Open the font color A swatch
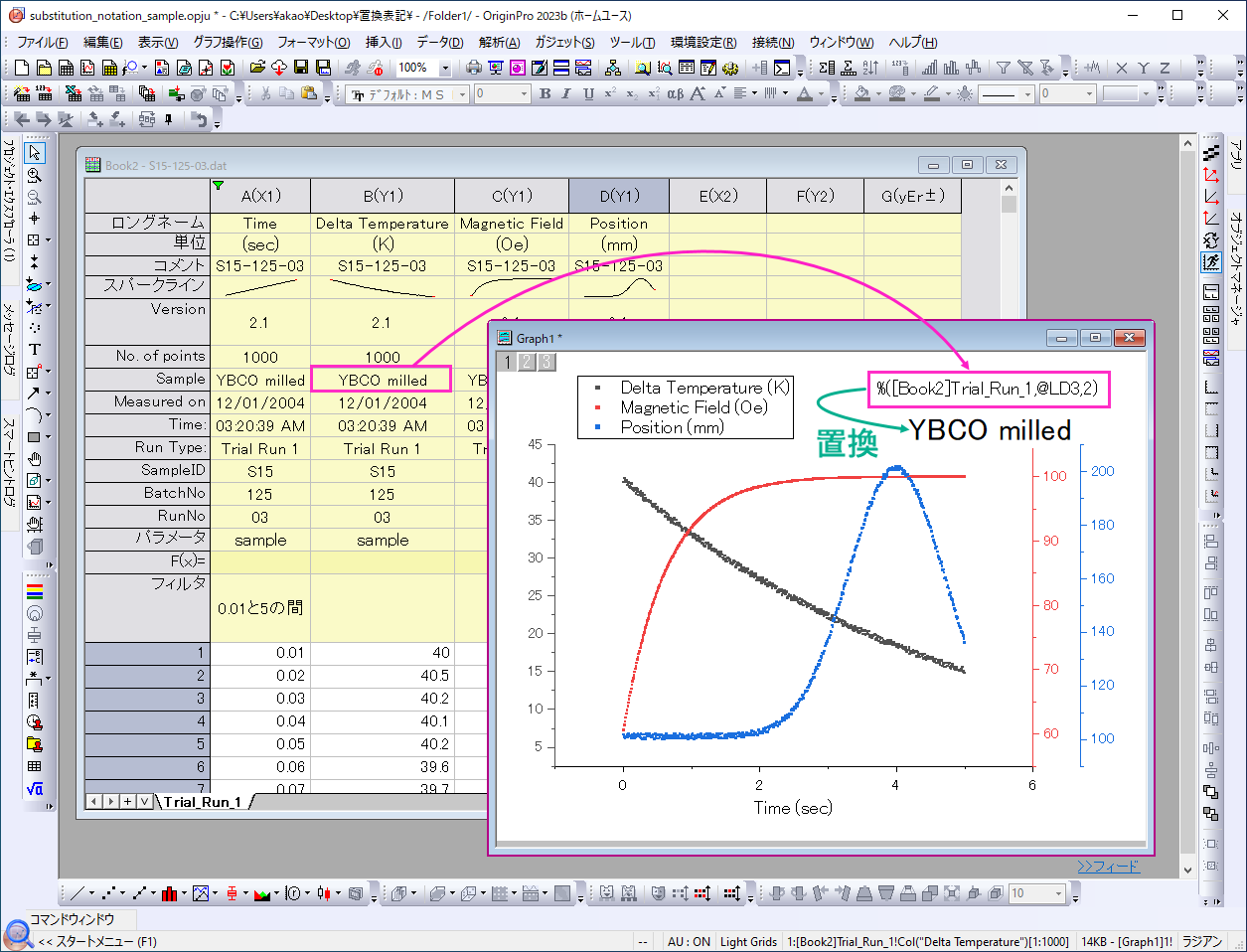The image size is (1247, 952). point(805,93)
